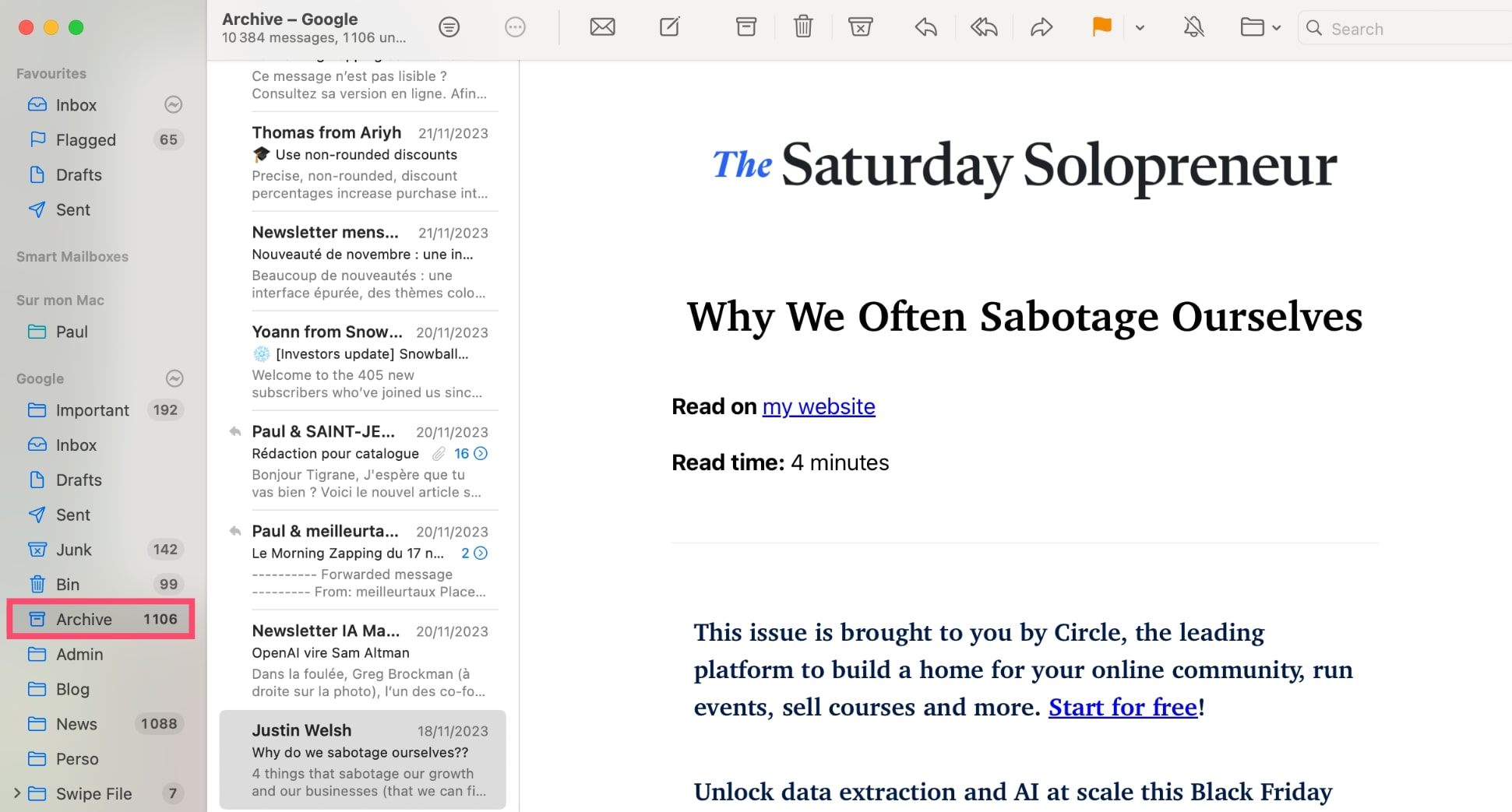The height and width of the screenshot is (812, 1512).
Task: Archive the selected message
Action: tap(745, 28)
